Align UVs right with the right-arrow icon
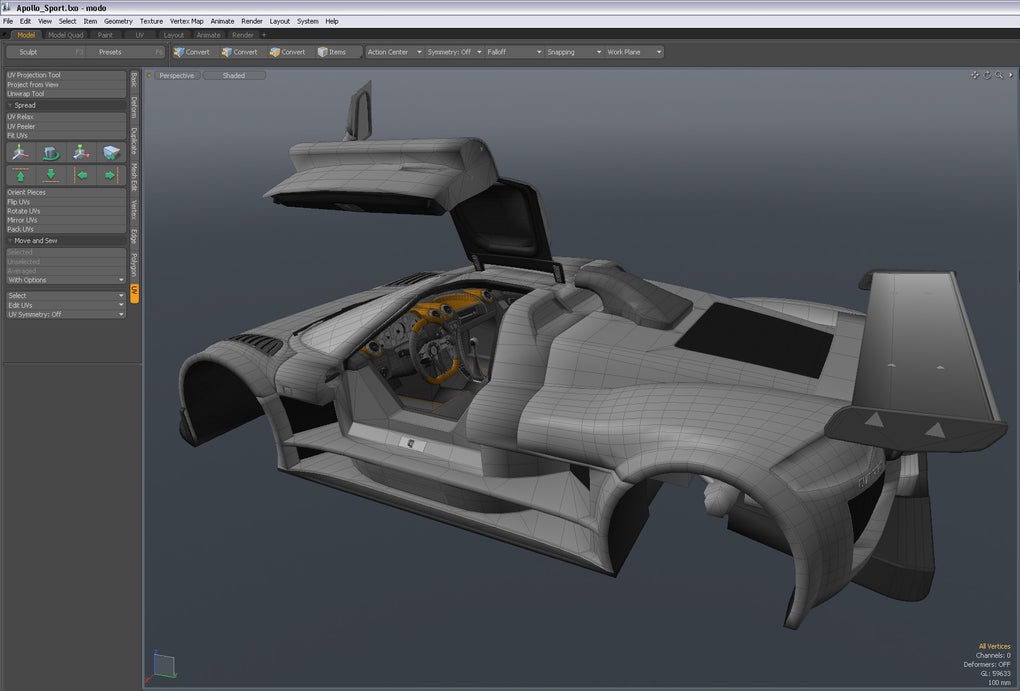 click(x=111, y=175)
